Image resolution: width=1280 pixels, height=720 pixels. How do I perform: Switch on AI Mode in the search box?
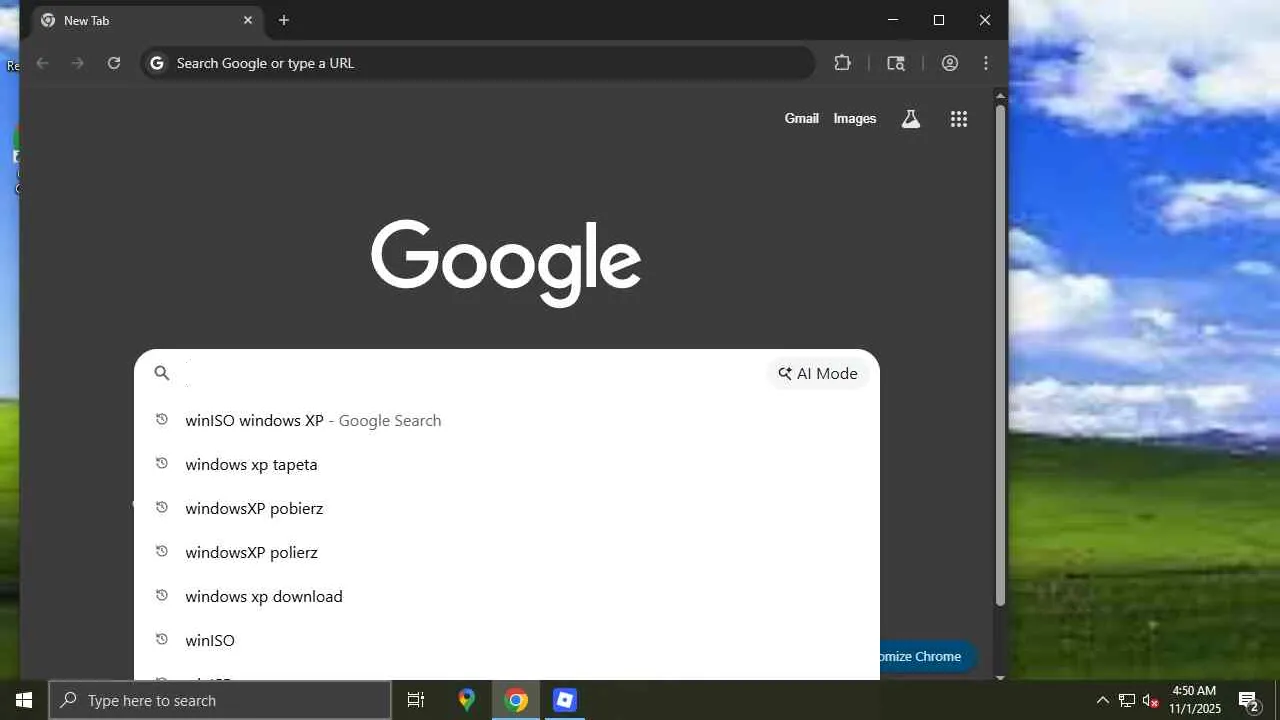pos(818,373)
